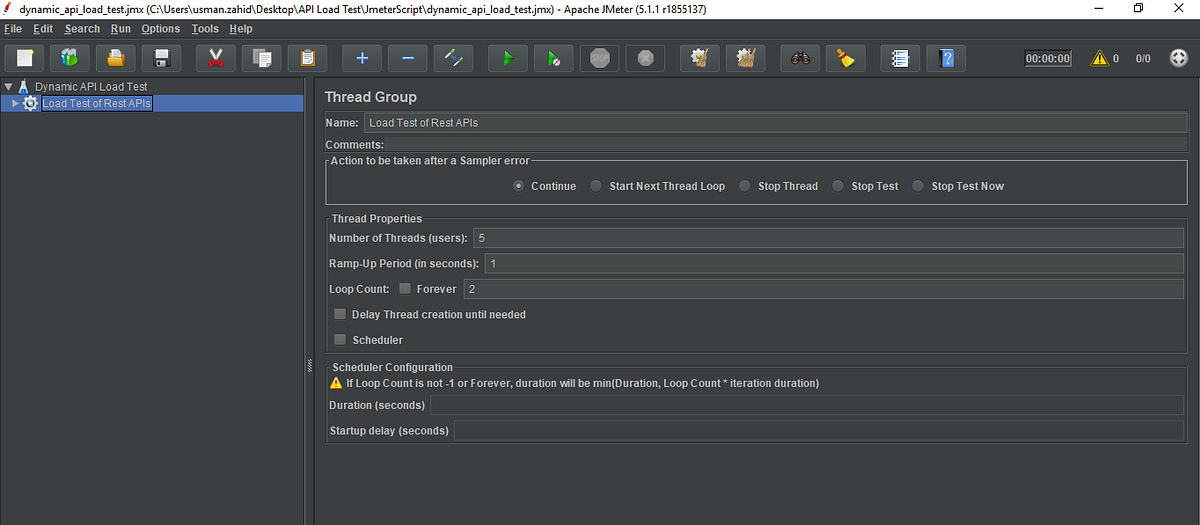The image size is (1200, 525).
Task: Open the Run menu
Action: [120, 29]
